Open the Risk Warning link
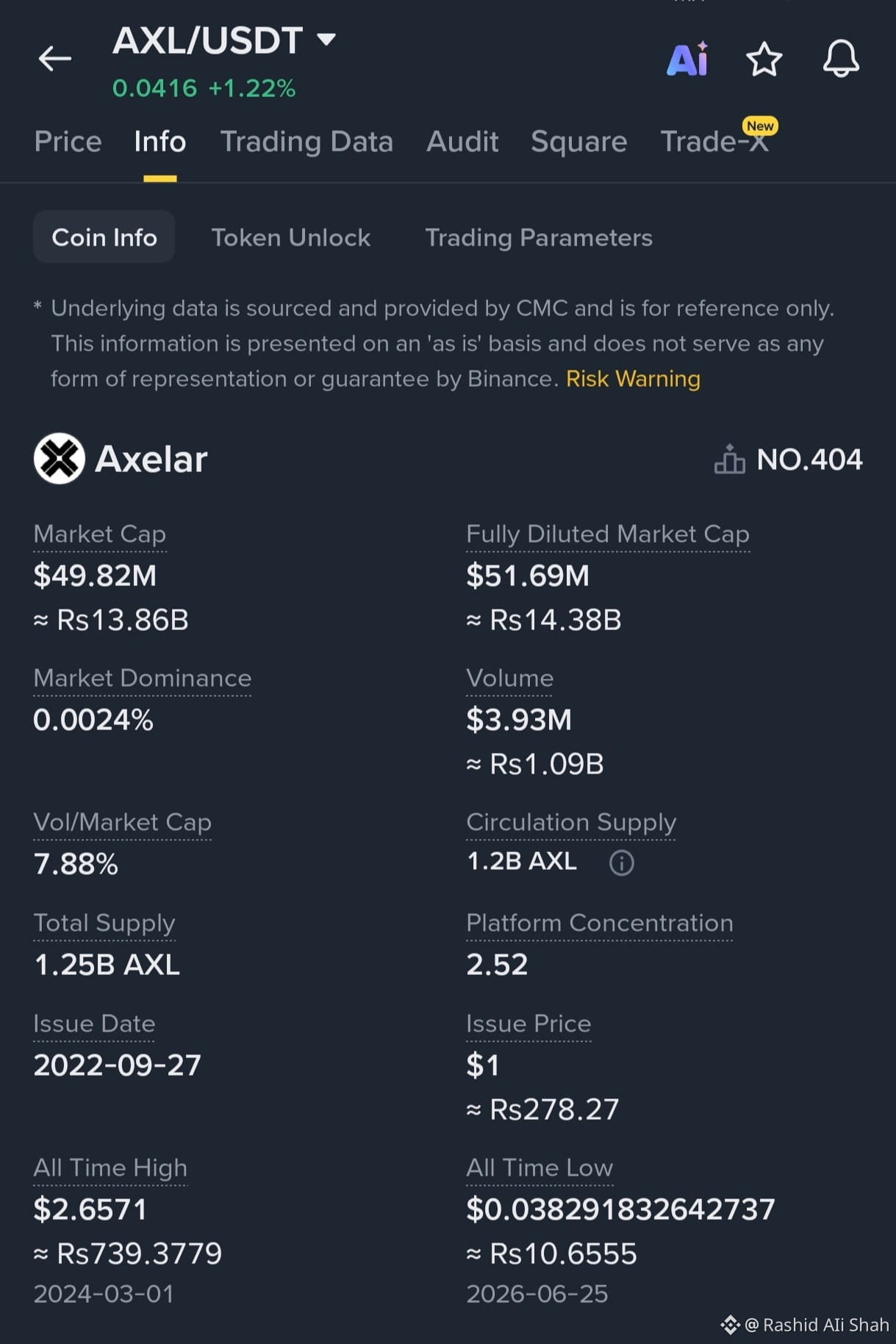896x1344 pixels. point(633,379)
